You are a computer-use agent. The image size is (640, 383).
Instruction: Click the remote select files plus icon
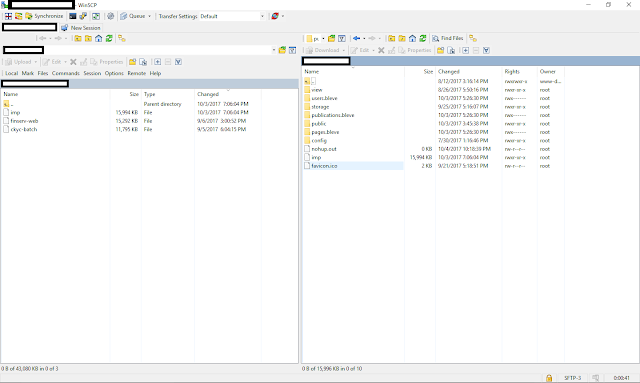[x=465, y=50]
